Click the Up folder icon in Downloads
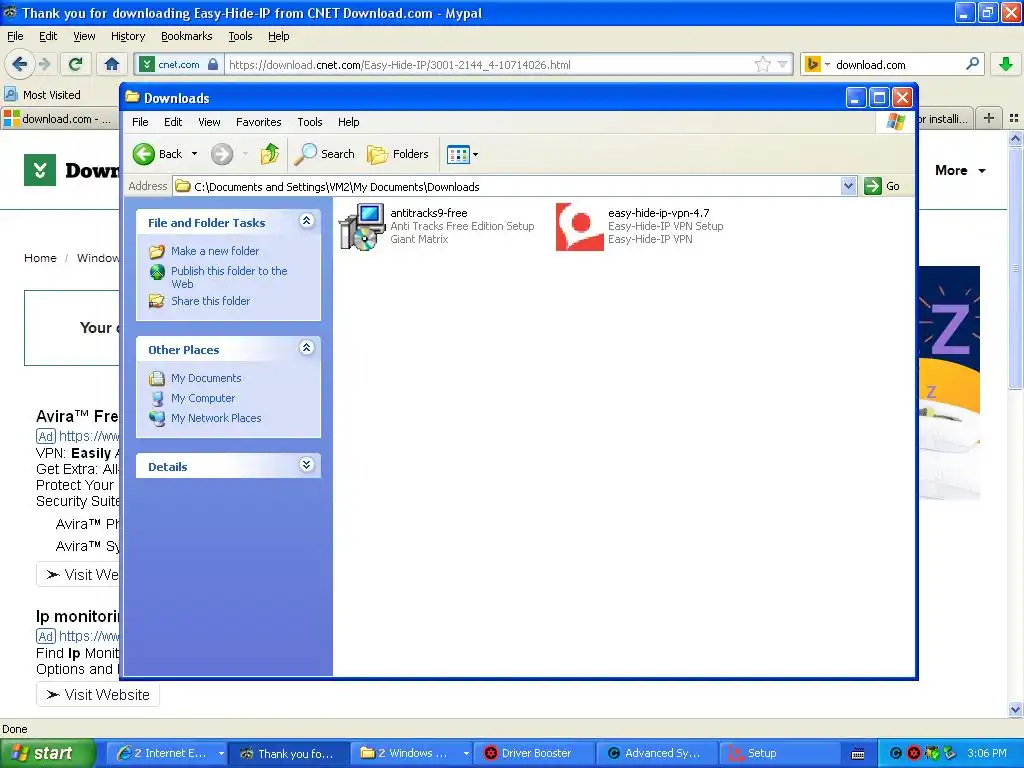Viewport: 1024px width, 768px height. [x=269, y=154]
